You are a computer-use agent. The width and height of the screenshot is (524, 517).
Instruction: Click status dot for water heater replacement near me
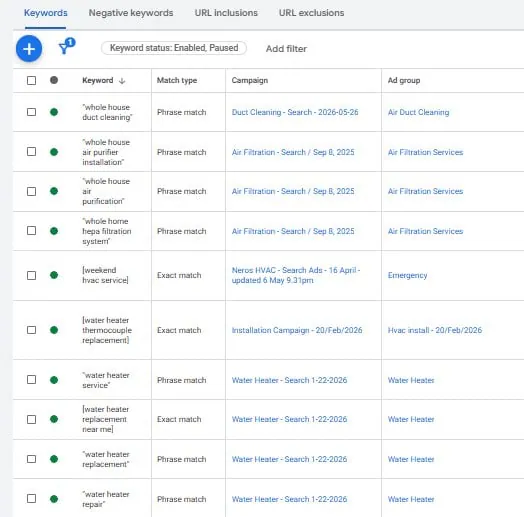coord(54,419)
